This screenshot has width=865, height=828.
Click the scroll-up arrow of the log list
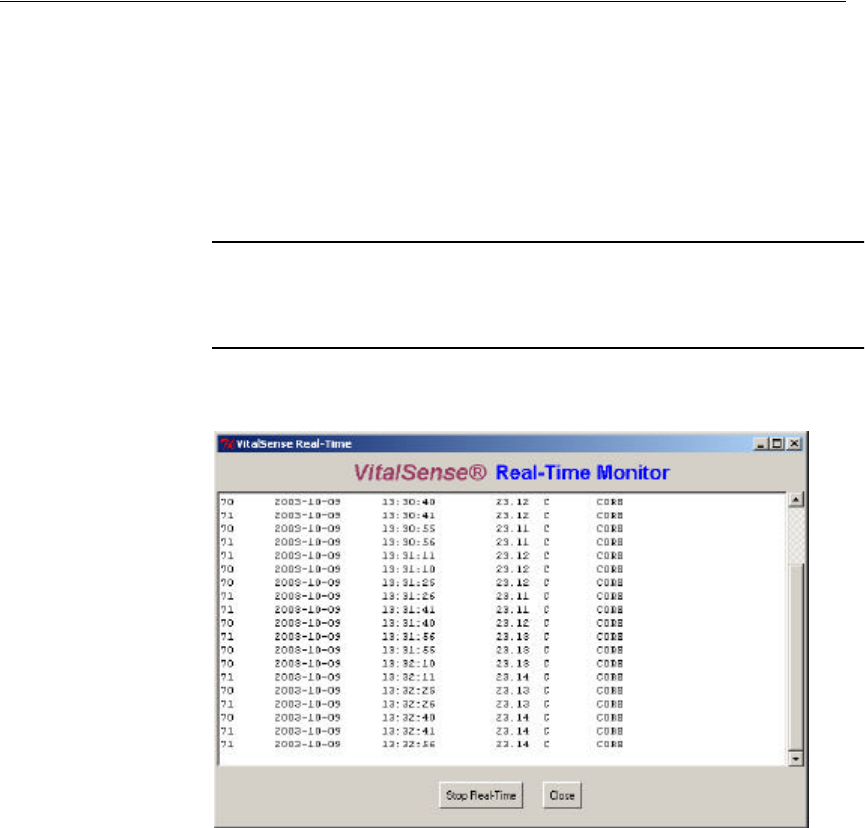pos(795,500)
